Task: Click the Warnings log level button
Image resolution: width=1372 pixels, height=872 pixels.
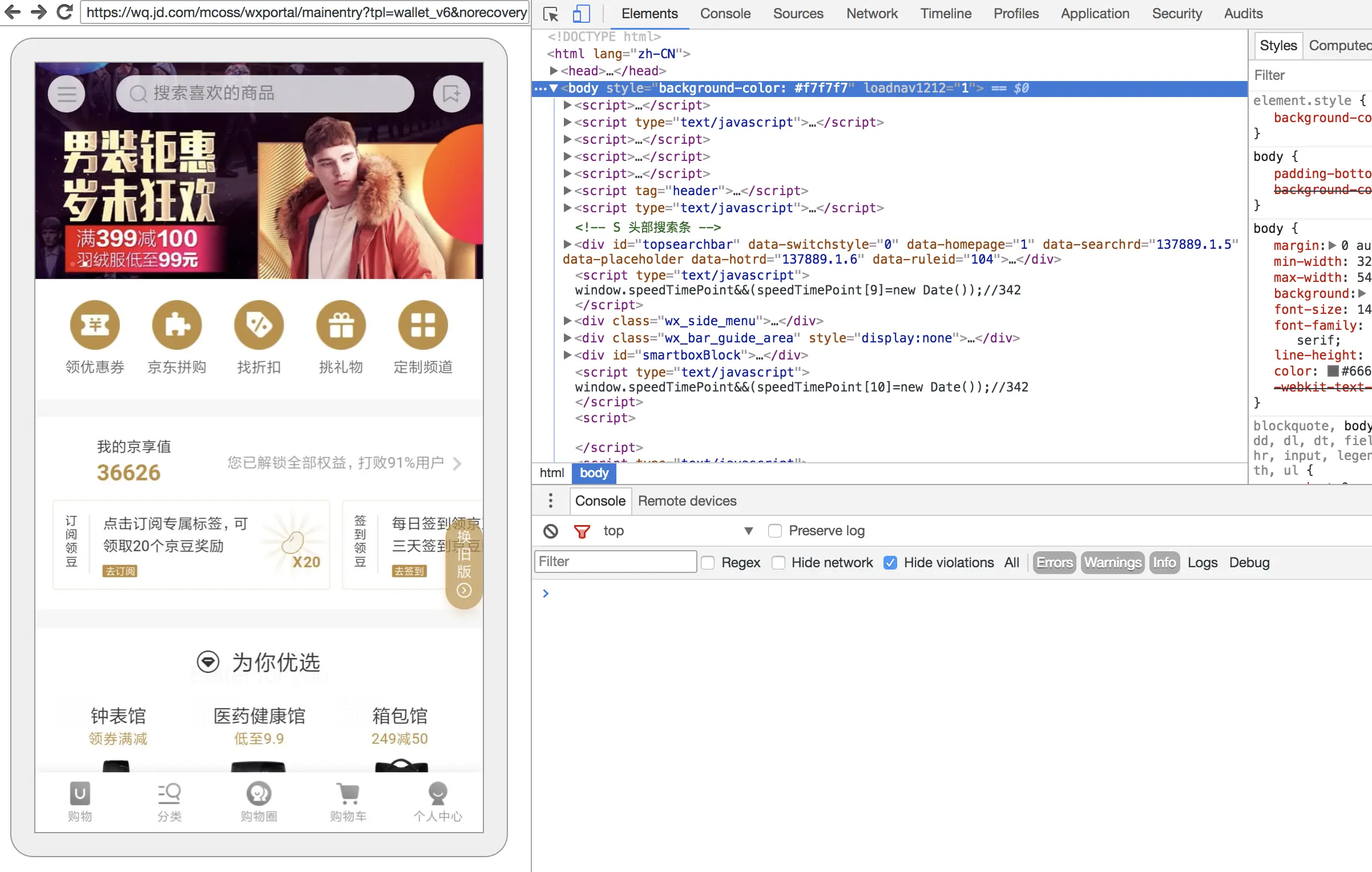Action: pyautogui.click(x=1112, y=563)
